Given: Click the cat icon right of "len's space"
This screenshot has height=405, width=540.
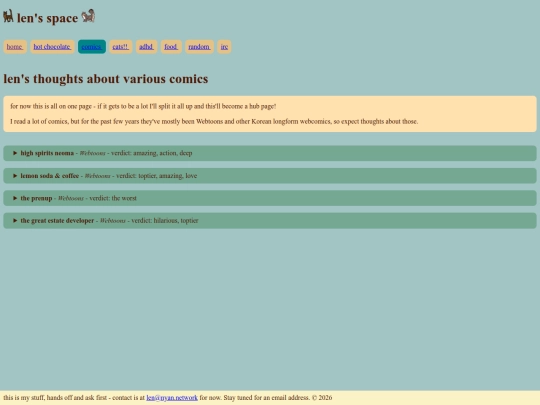Looking at the screenshot, I should point(88,16).
